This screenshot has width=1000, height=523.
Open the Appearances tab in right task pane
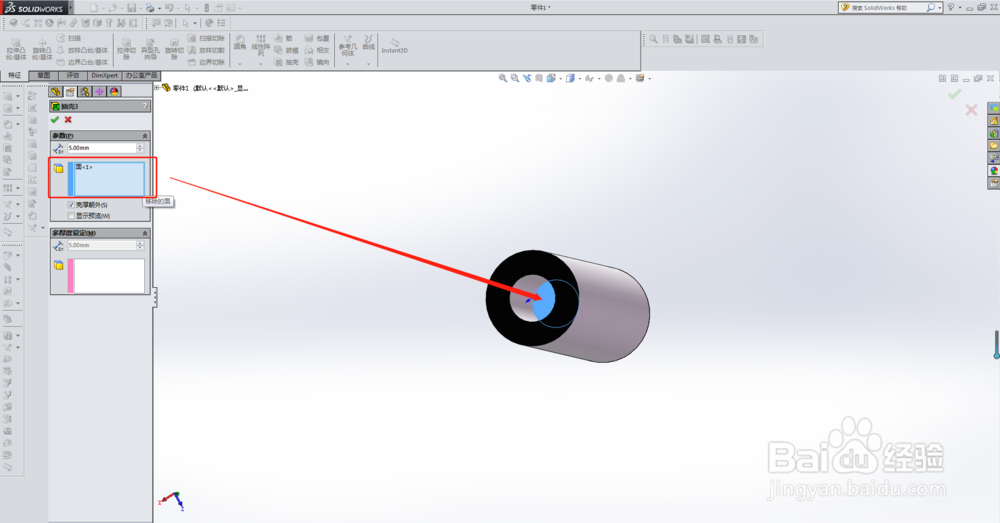pyautogui.click(x=994, y=171)
